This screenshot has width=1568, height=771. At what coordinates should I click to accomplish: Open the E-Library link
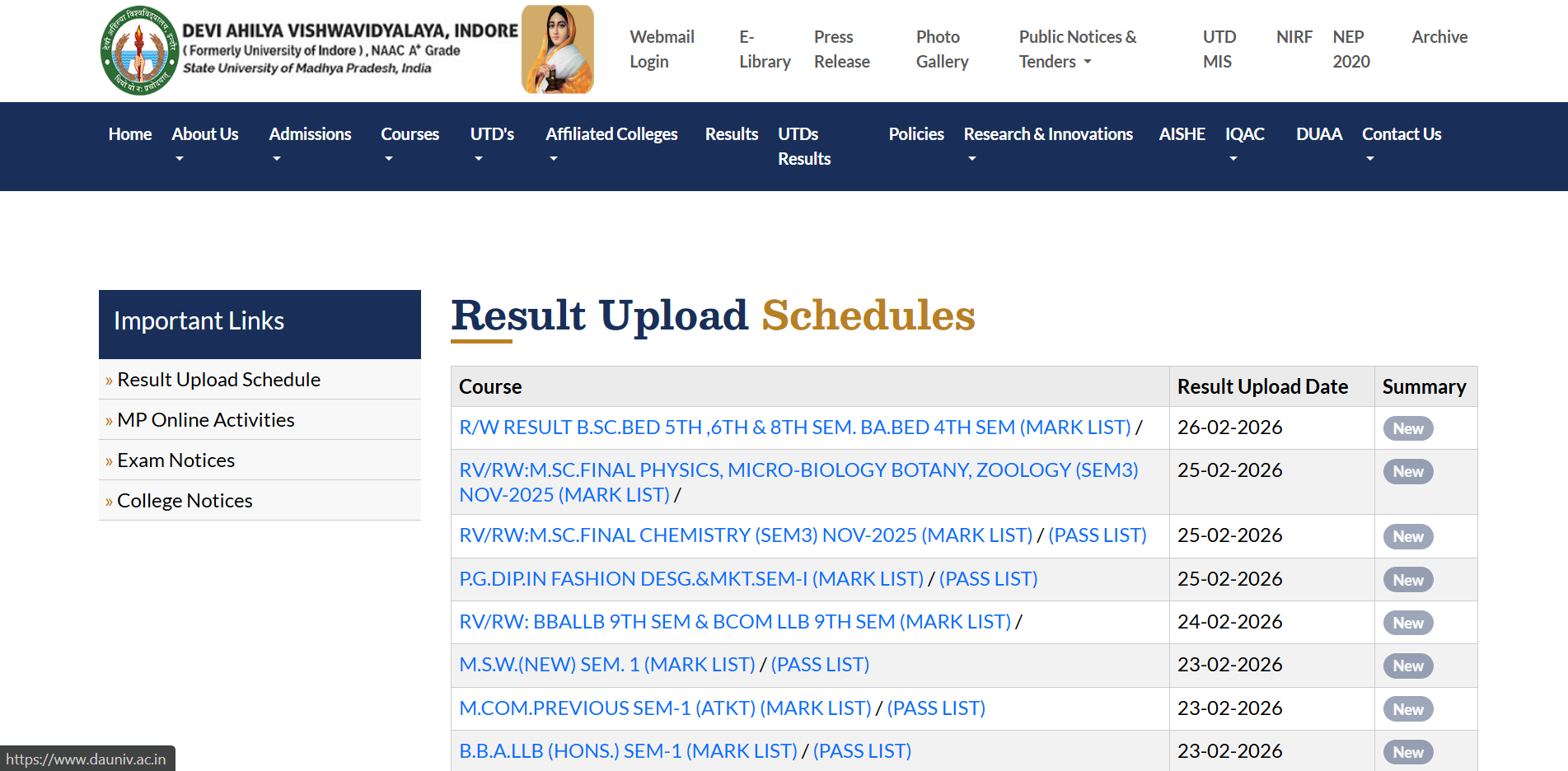pos(763,49)
